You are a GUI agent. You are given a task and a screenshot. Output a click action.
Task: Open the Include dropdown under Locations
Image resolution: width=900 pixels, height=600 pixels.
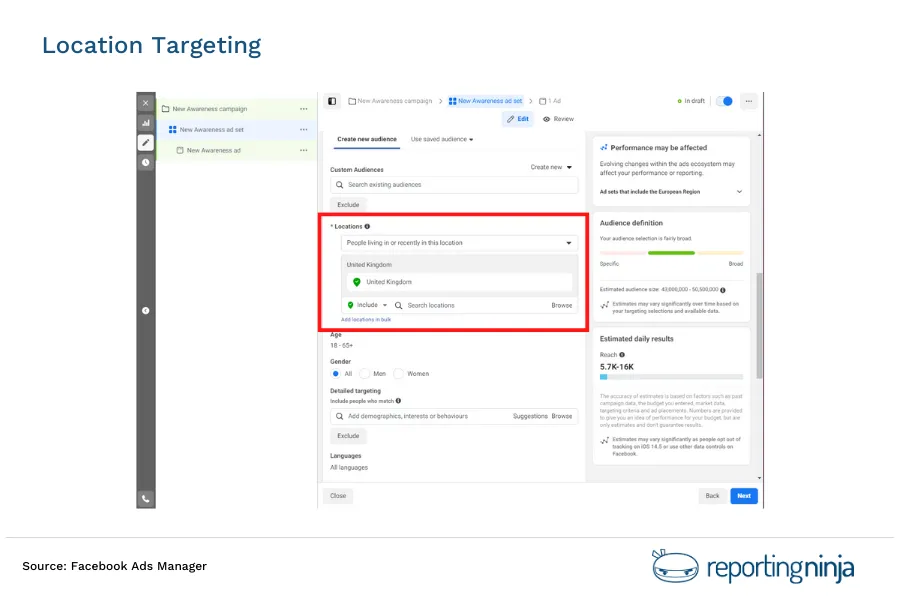pos(368,305)
